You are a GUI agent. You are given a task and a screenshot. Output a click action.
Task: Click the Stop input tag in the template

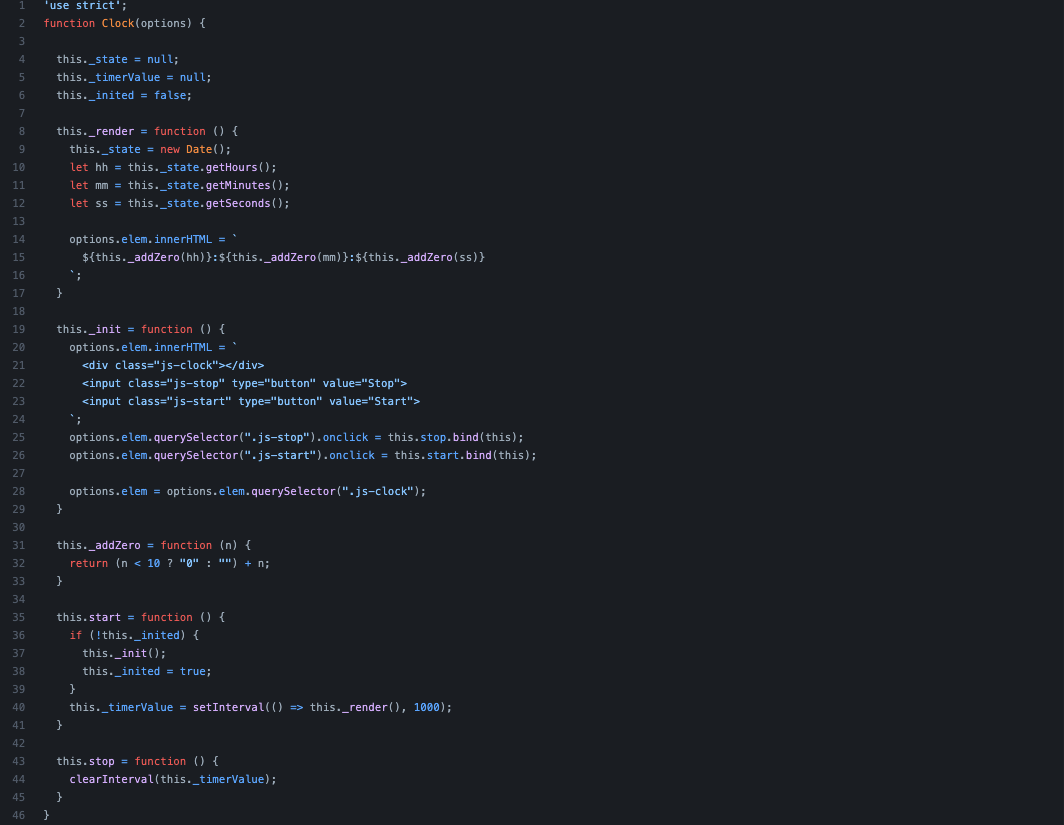[x=244, y=383]
